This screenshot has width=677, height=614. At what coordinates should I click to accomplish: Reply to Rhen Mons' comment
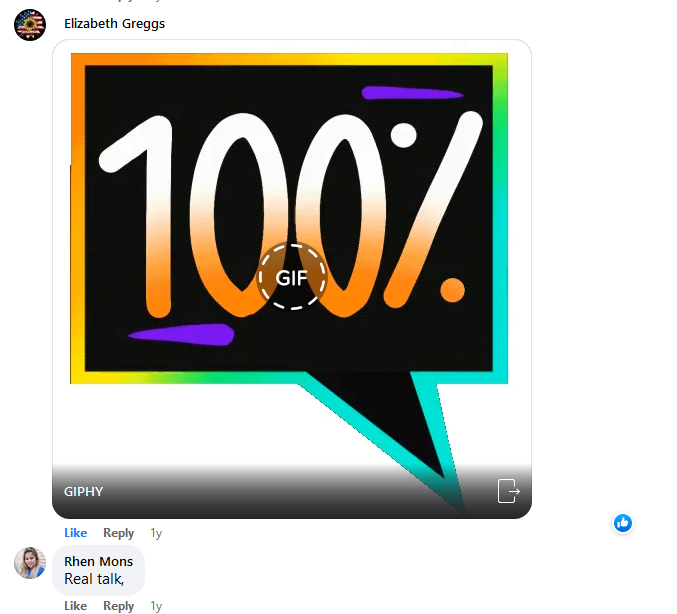coord(118,606)
